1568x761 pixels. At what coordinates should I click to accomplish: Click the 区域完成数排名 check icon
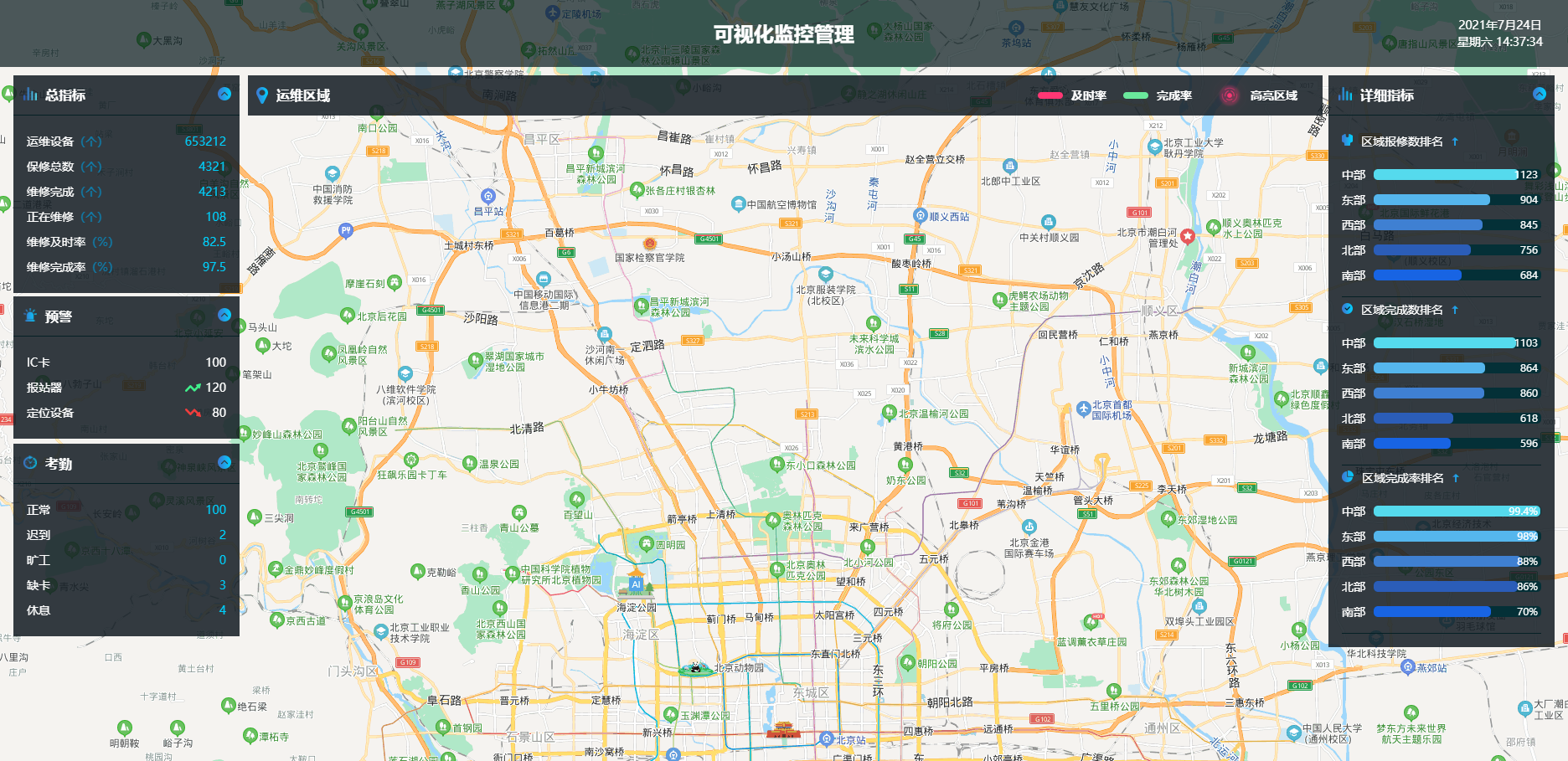coord(1347,309)
